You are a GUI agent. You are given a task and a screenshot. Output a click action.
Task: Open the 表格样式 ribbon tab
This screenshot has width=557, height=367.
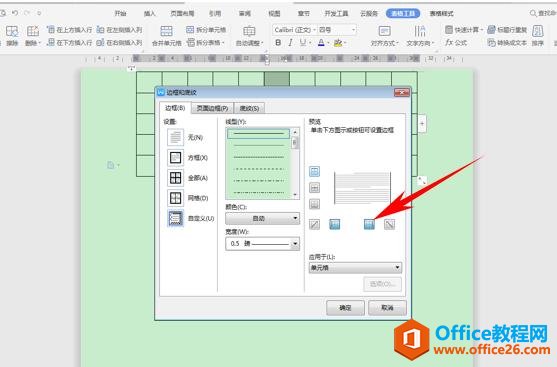tap(442, 14)
